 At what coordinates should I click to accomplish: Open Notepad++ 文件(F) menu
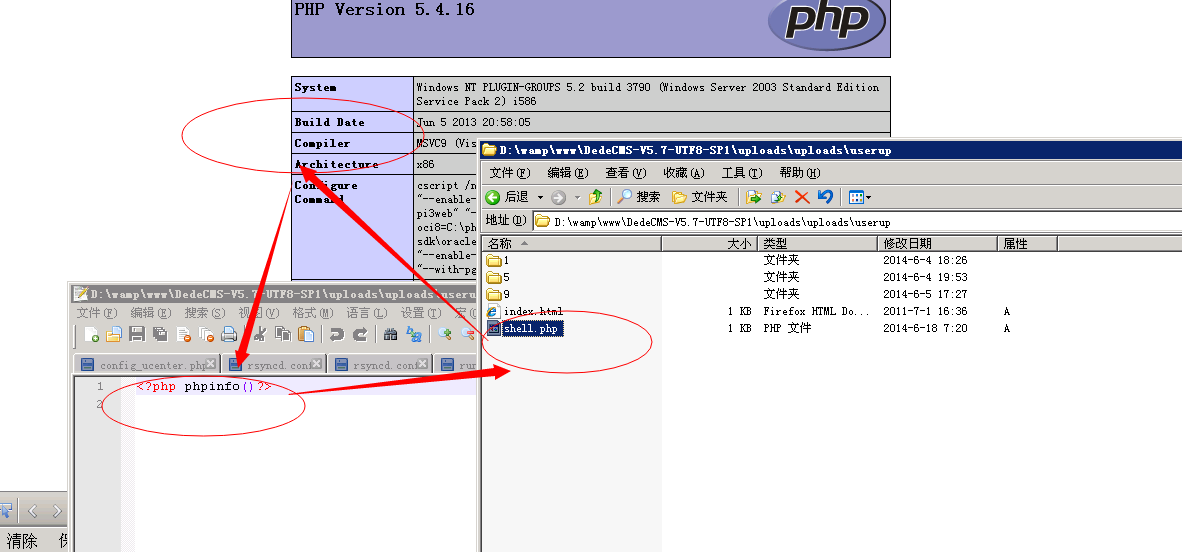point(97,313)
